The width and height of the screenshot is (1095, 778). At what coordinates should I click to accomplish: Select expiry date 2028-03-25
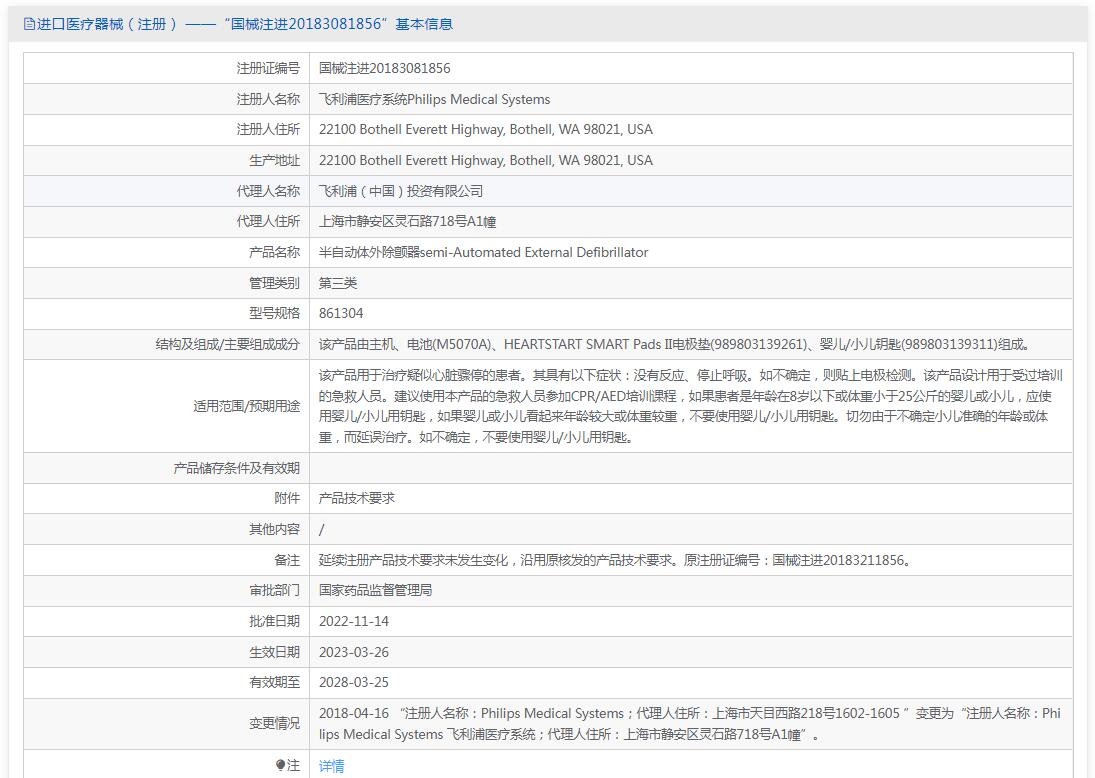tap(353, 682)
